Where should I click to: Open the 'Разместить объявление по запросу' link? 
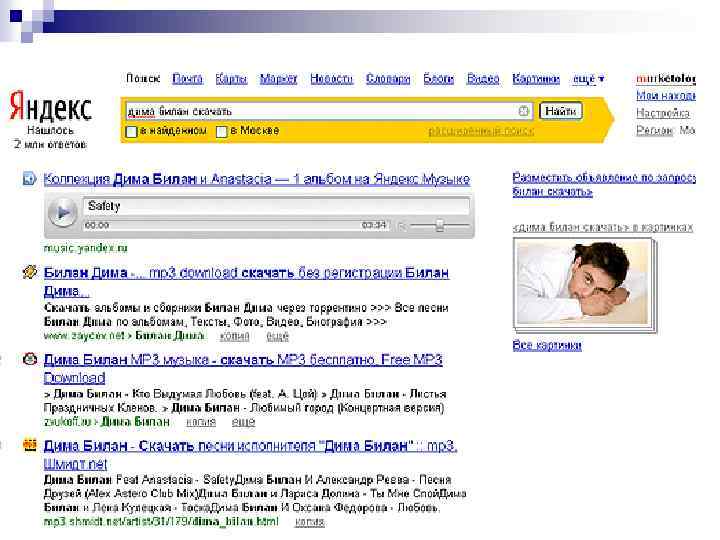(x=604, y=184)
